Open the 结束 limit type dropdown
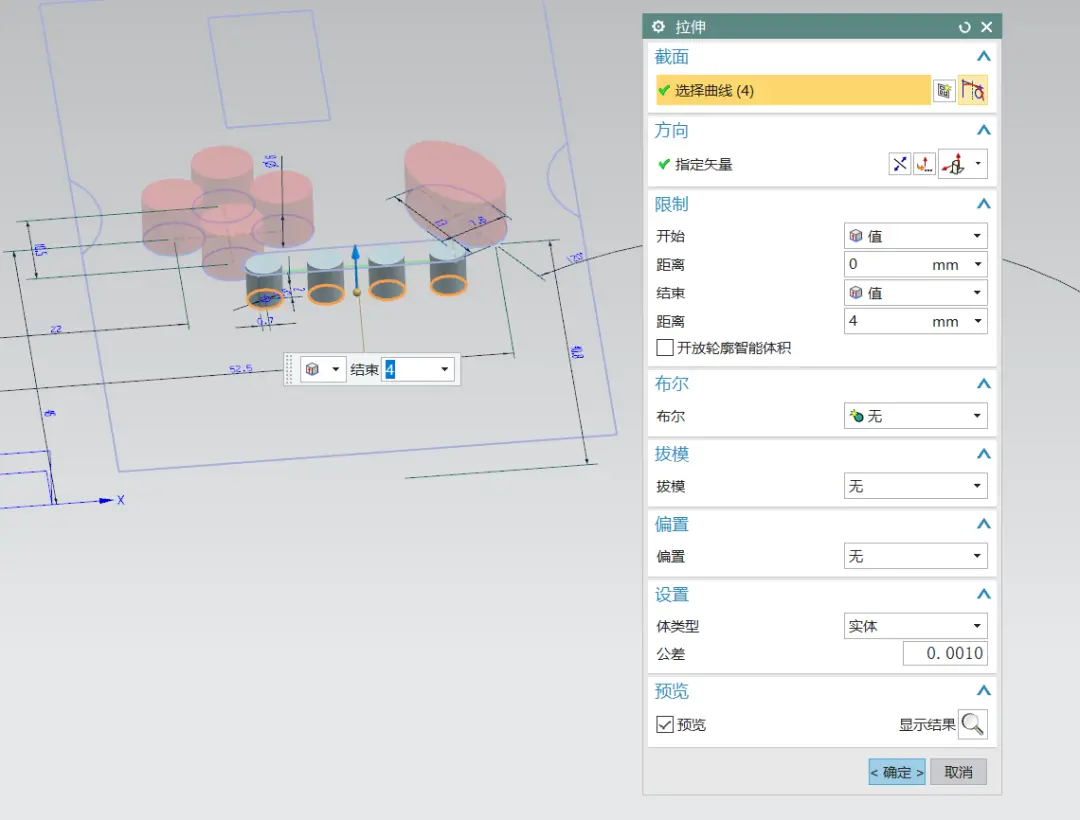The height and width of the screenshot is (820, 1080). 915,293
